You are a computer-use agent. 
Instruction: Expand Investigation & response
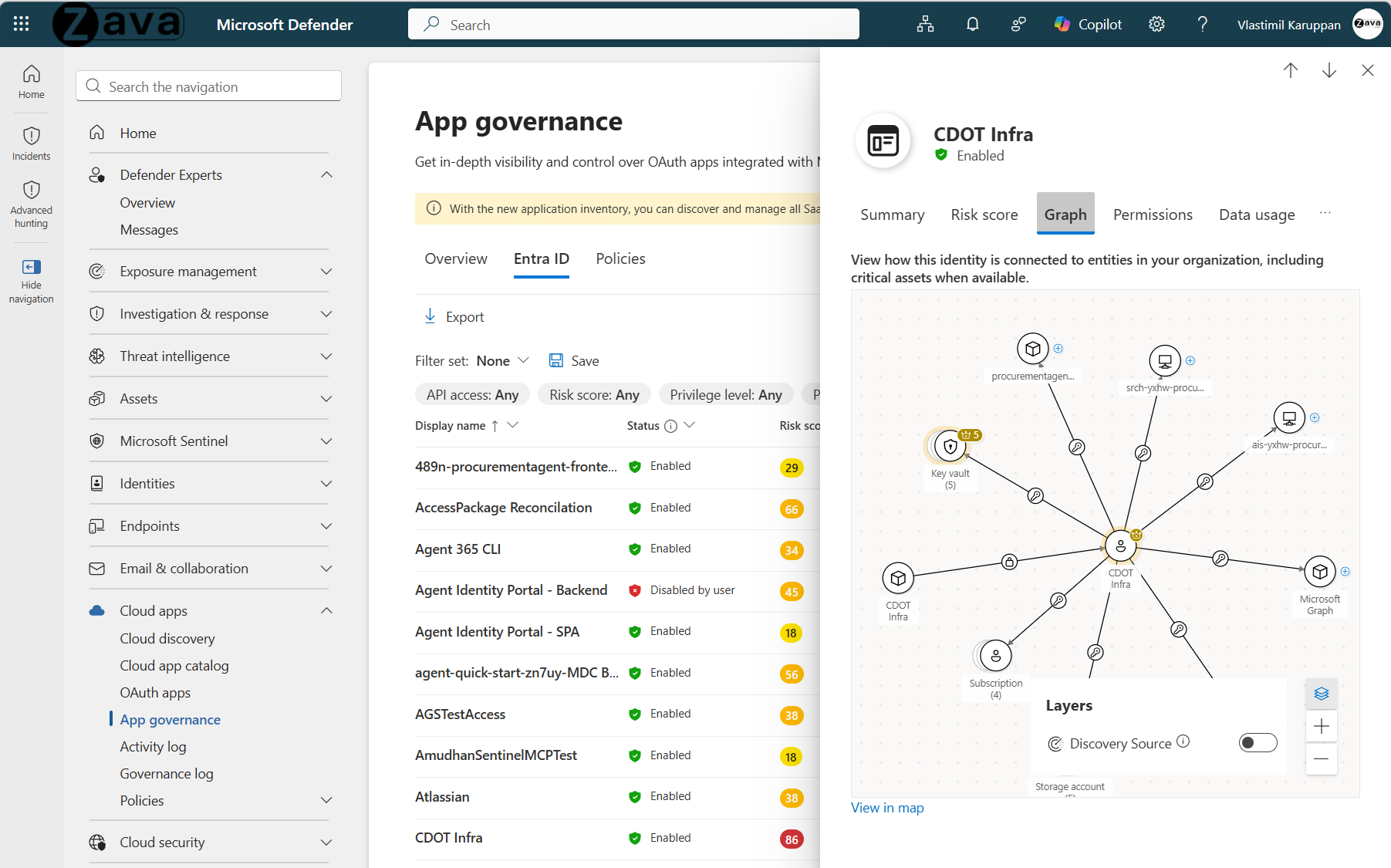(x=326, y=314)
